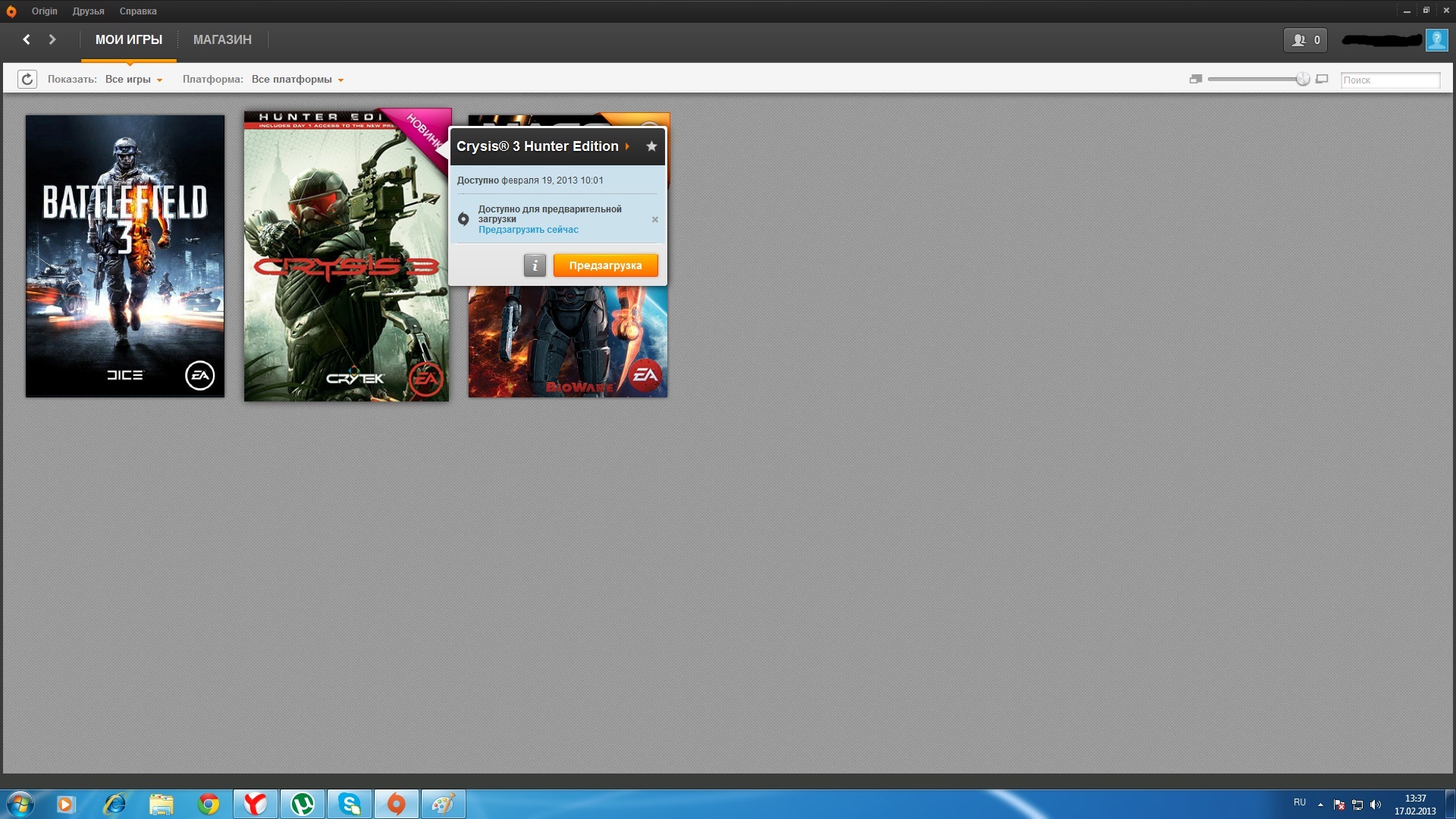Open Skype from taskbar

pyautogui.click(x=350, y=804)
